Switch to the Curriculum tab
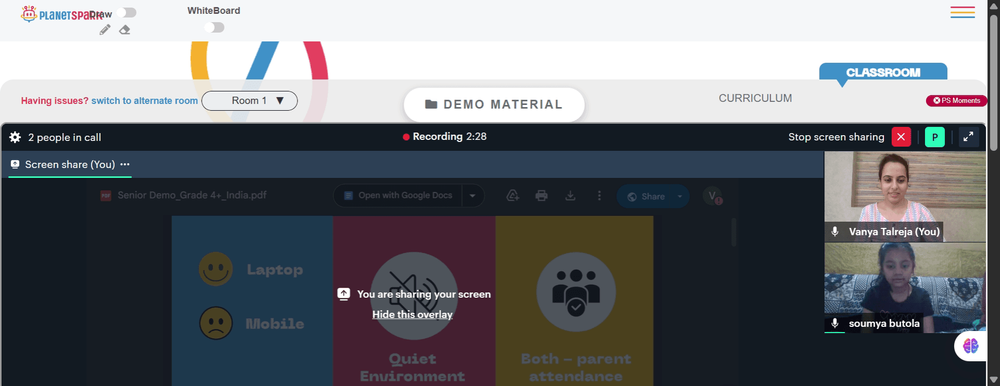Image resolution: width=1000 pixels, height=386 pixels. 755,98
